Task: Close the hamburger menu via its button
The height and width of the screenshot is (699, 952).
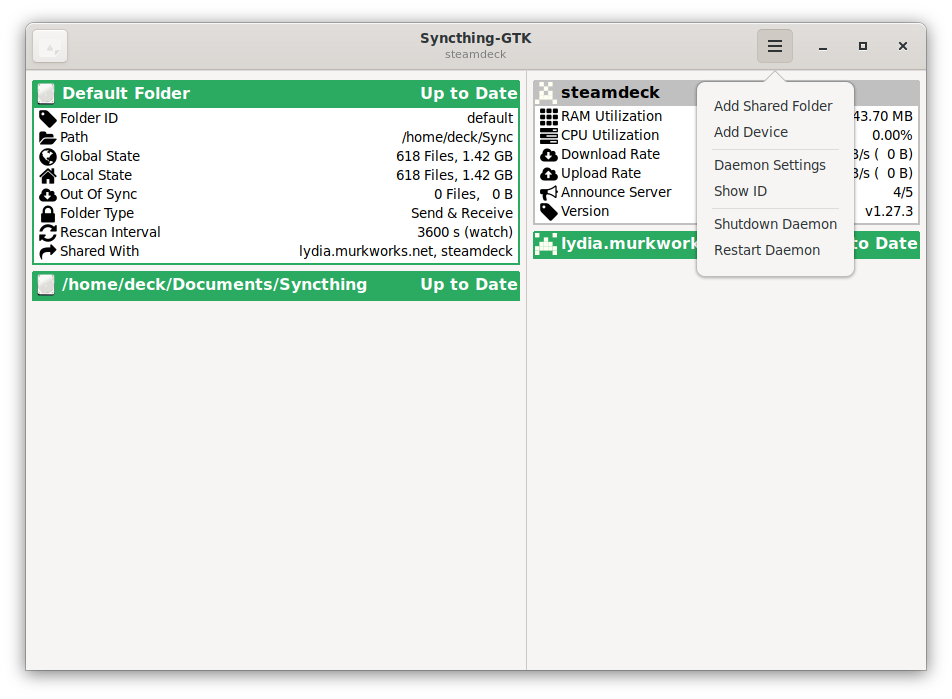Action: pos(774,46)
